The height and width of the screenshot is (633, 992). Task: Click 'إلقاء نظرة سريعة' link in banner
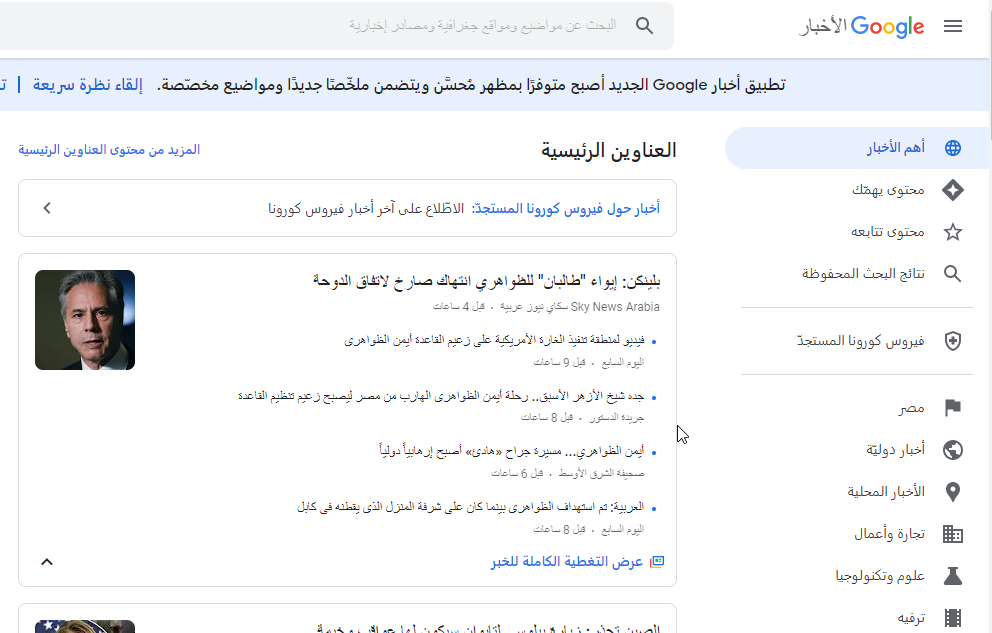(88, 85)
